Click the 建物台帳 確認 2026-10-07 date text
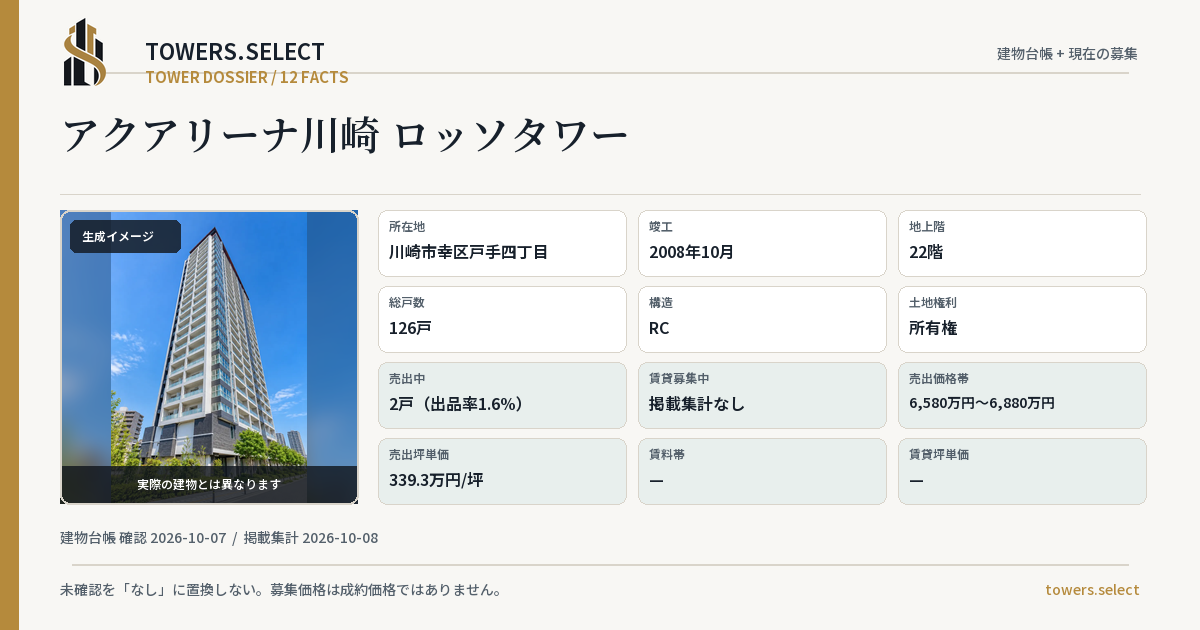1200x630 pixels. tap(143, 538)
